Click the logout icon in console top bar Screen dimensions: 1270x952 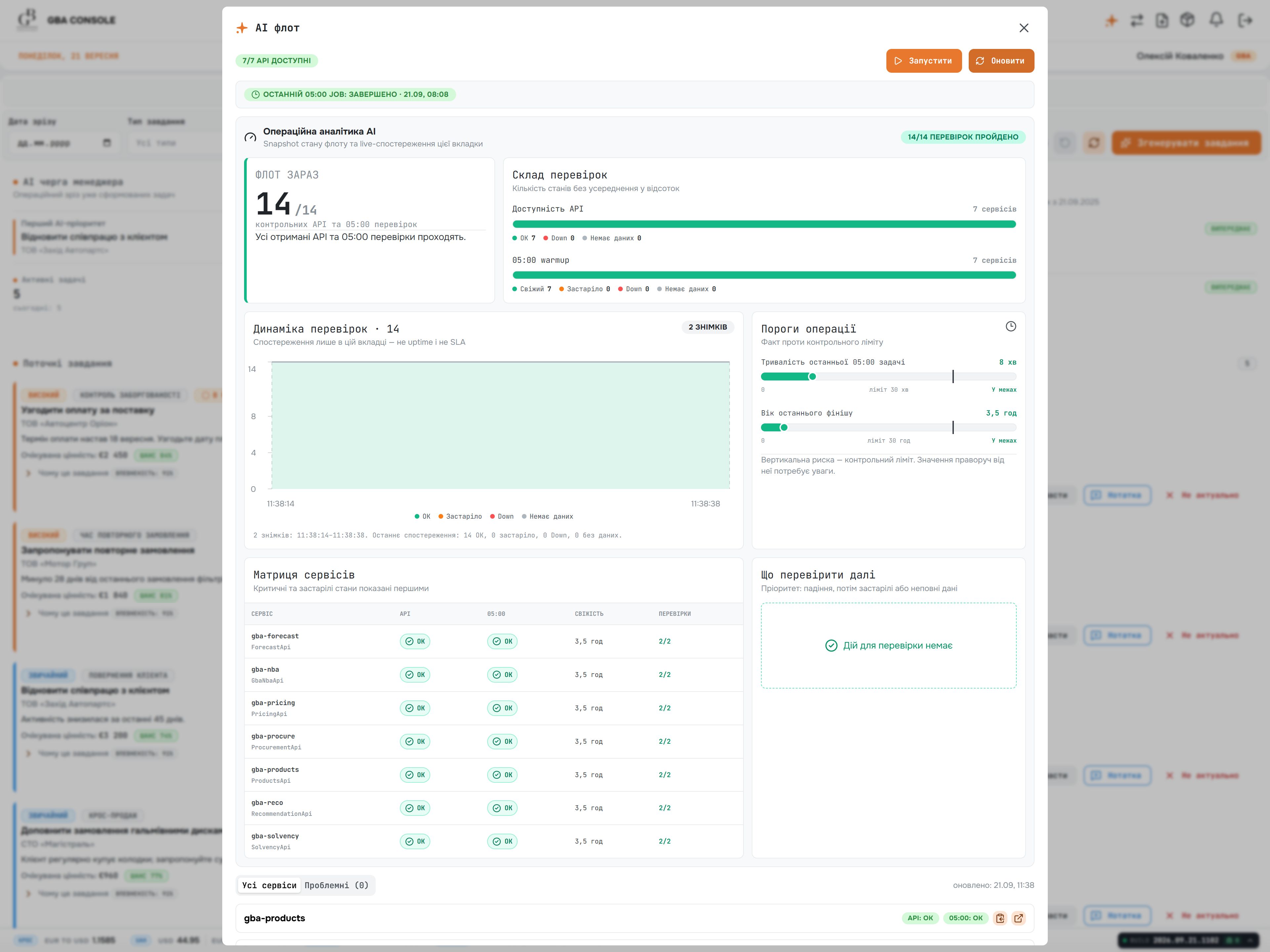click(1245, 20)
